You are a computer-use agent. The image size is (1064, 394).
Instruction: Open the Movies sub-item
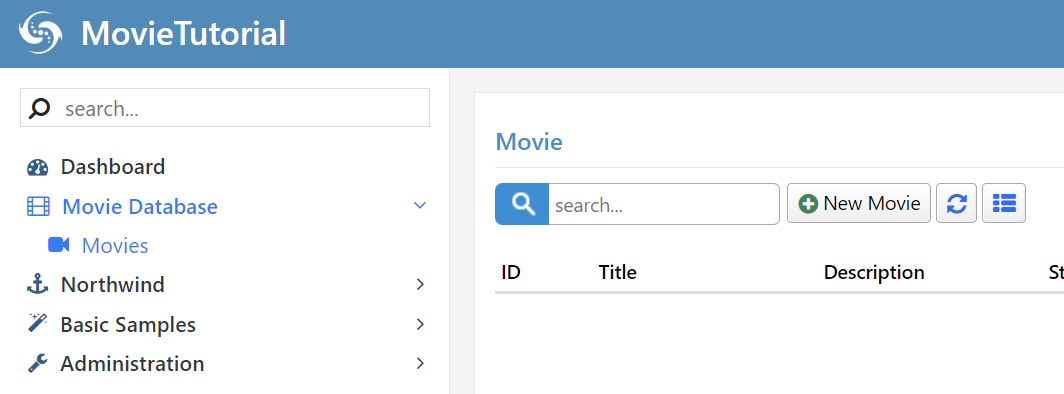coord(115,245)
